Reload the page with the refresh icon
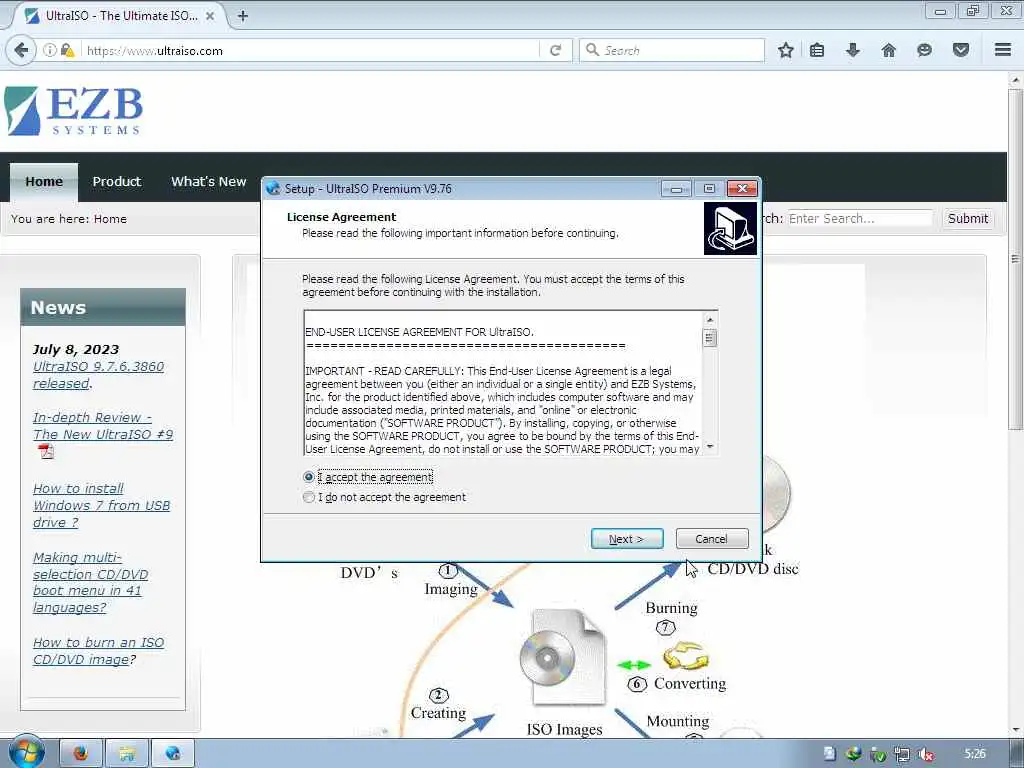Image resolution: width=1024 pixels, height=768 pixels. (x=556, y=50)
